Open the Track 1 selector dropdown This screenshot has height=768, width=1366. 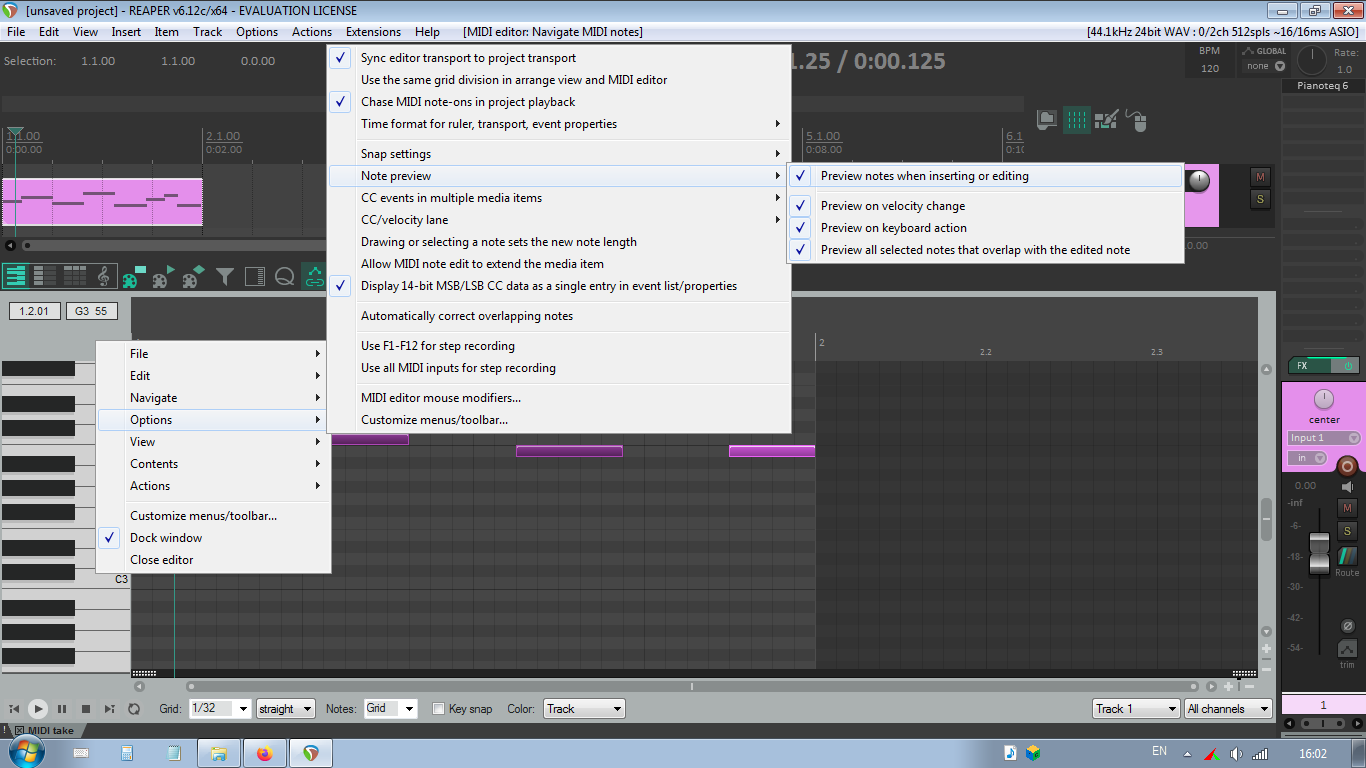click(x=1136, y=709)
